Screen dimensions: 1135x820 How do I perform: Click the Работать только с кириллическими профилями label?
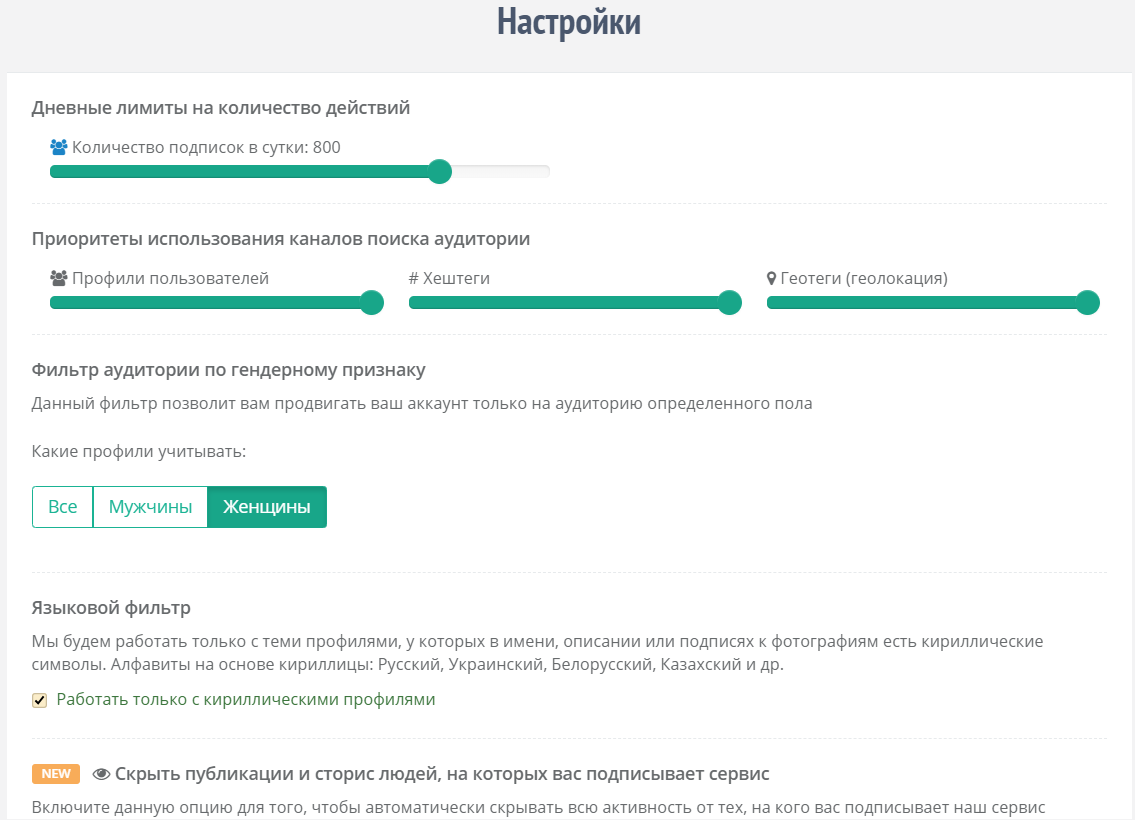click(x=246, y=700)
